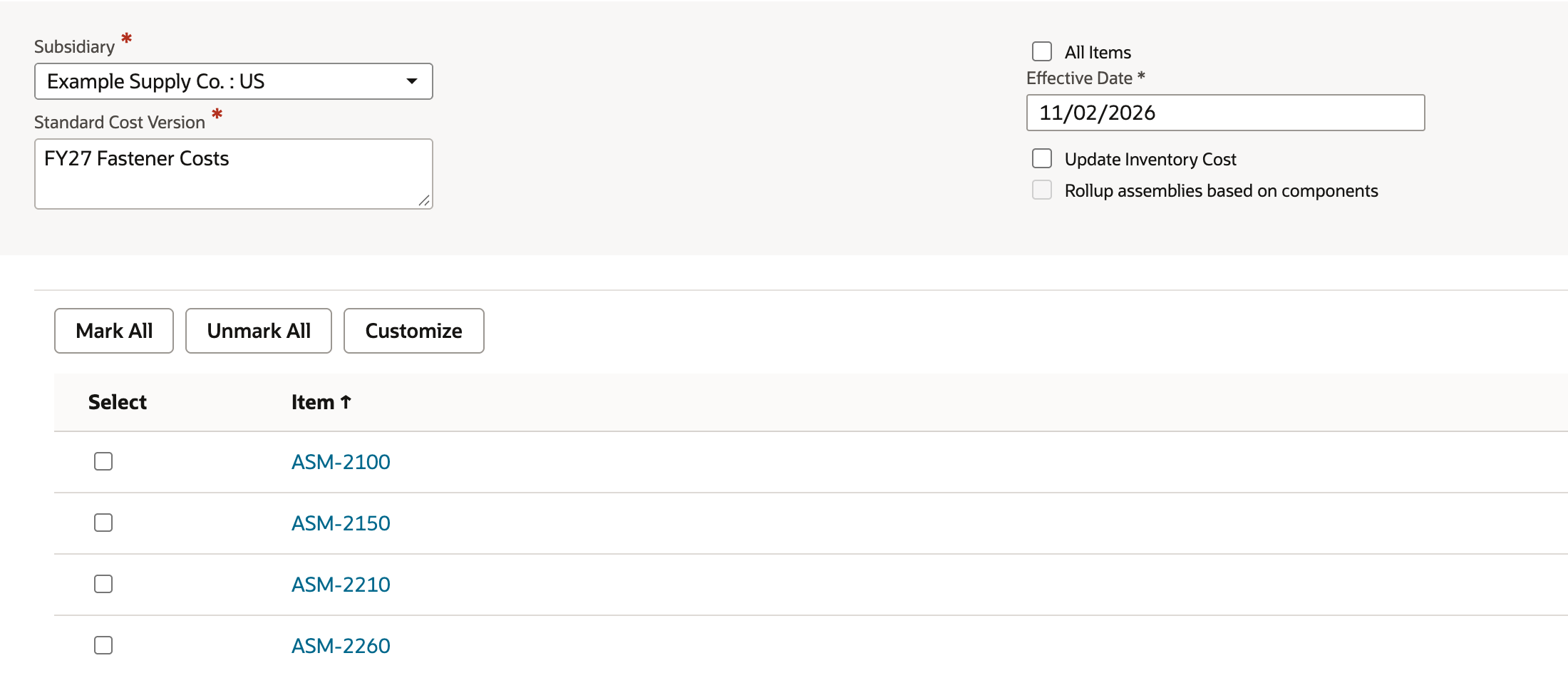This screenshot has height=673, width=1568.
Task: Select the checkbox for ASM-2210
Action: click(x=103, y=584)
